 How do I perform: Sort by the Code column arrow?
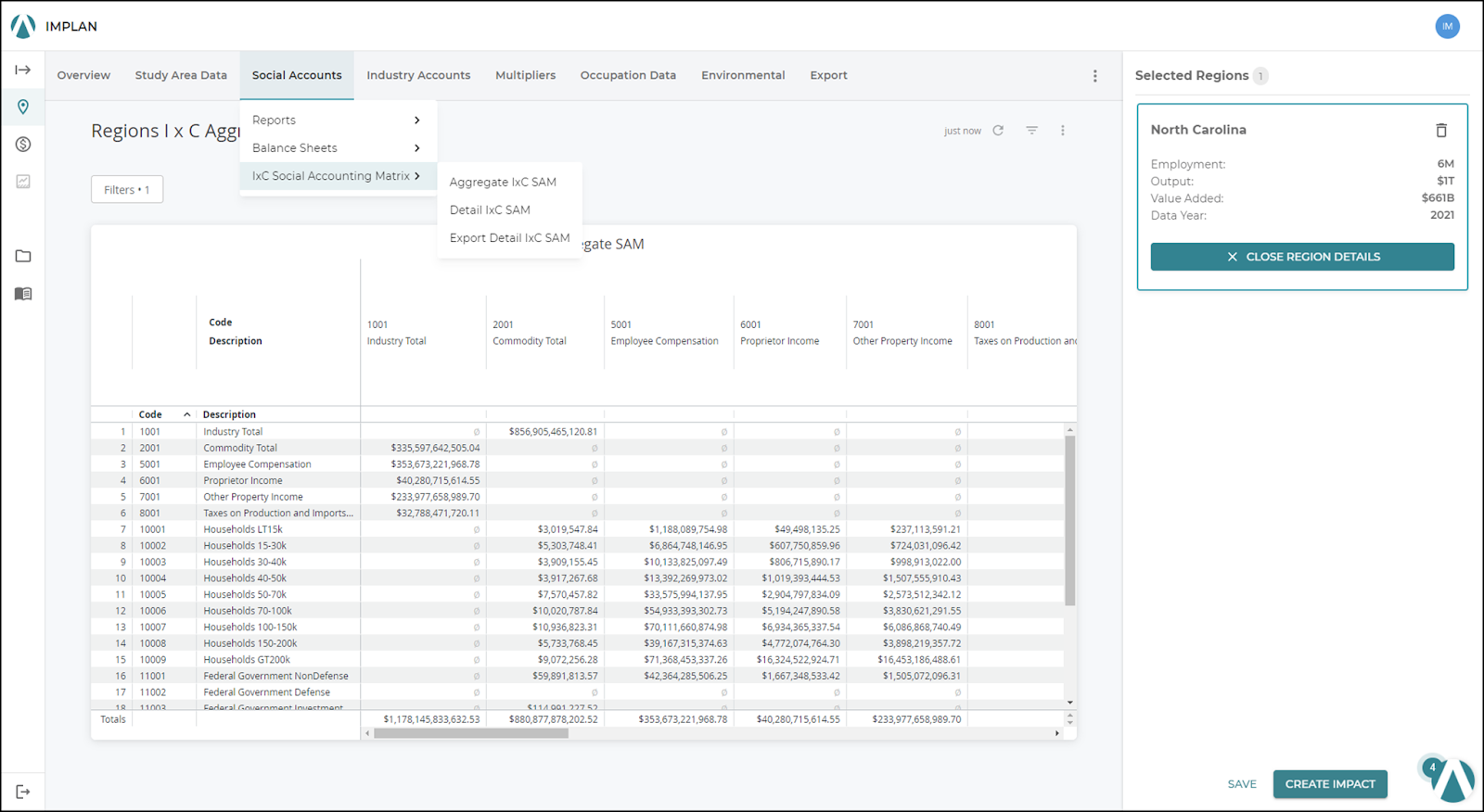point(186,414)
